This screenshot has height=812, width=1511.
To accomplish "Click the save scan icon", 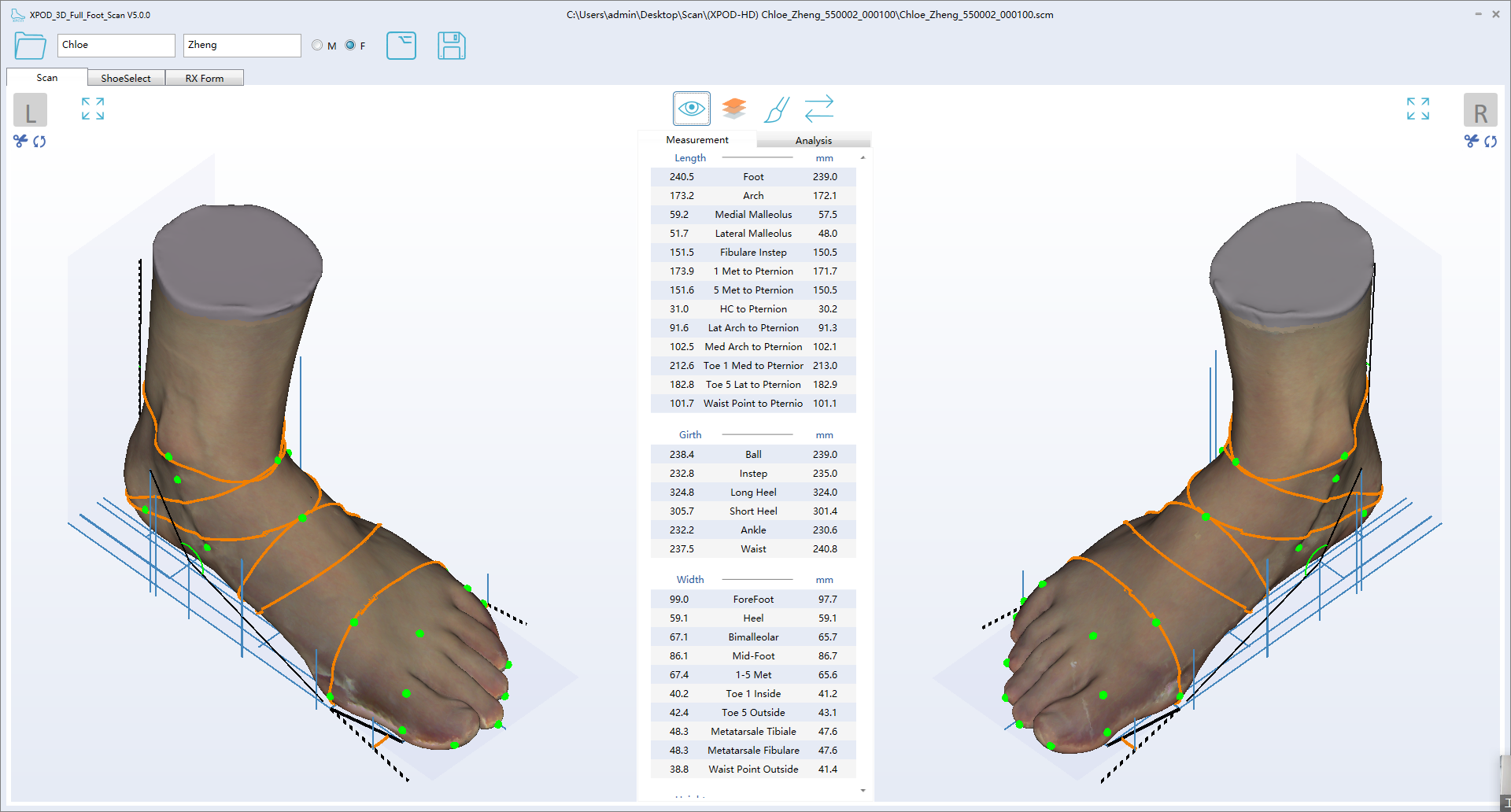I will click(x=452, y=46).
